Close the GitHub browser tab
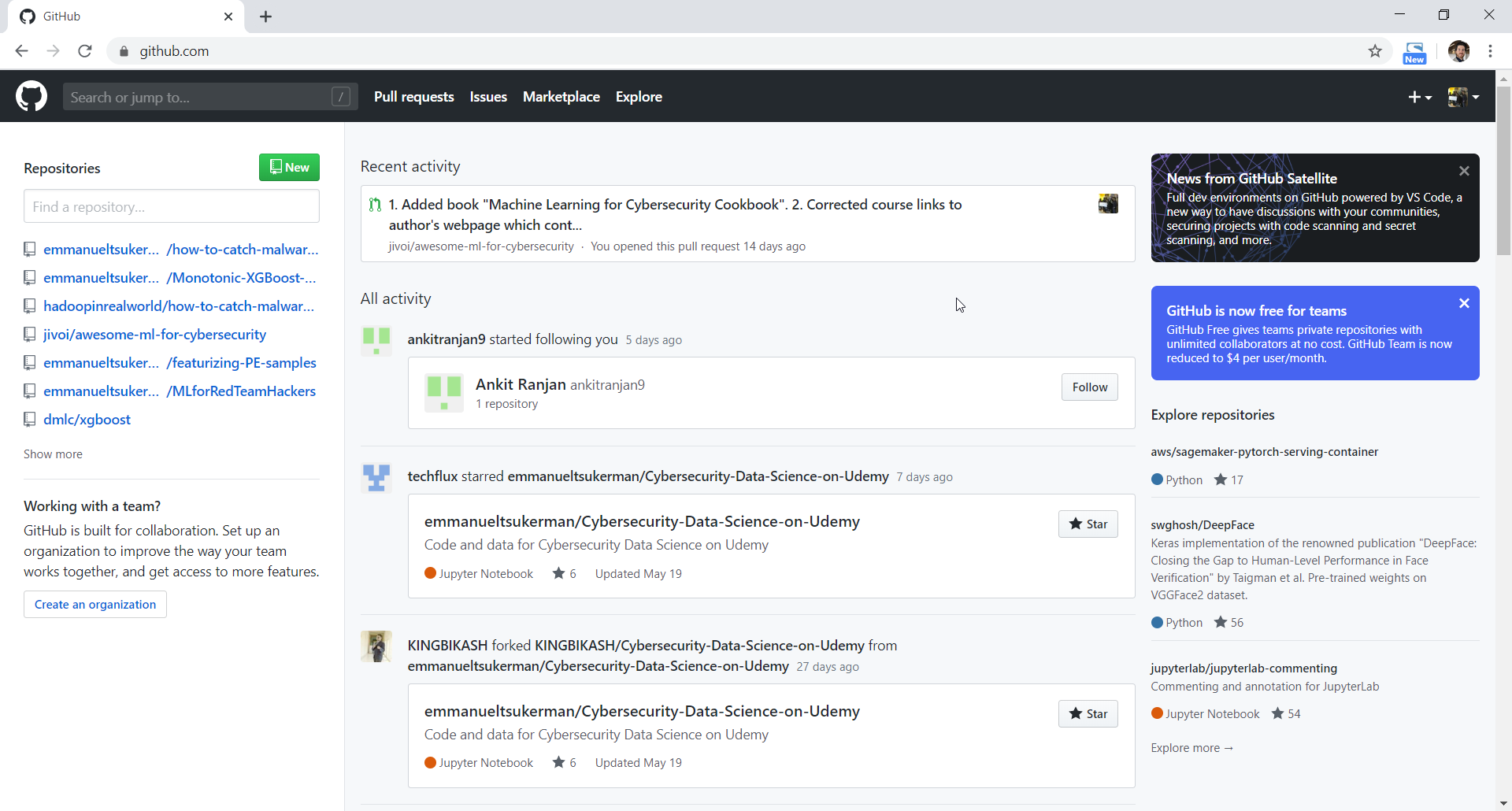1512x811 pixels. [228, 17]
